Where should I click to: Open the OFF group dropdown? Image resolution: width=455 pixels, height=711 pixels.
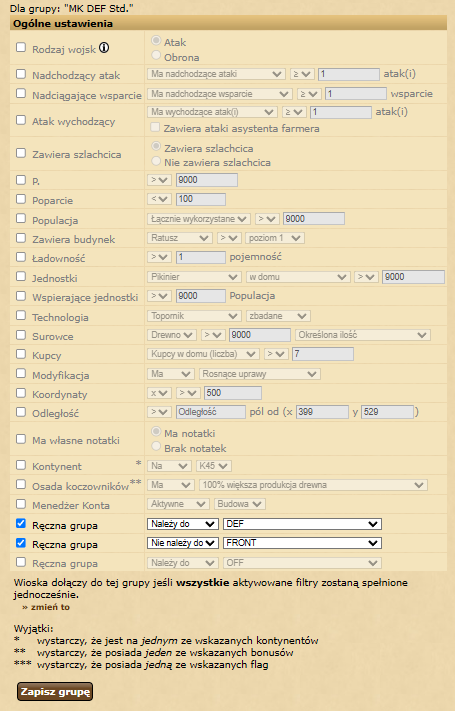tap(302, 563)
